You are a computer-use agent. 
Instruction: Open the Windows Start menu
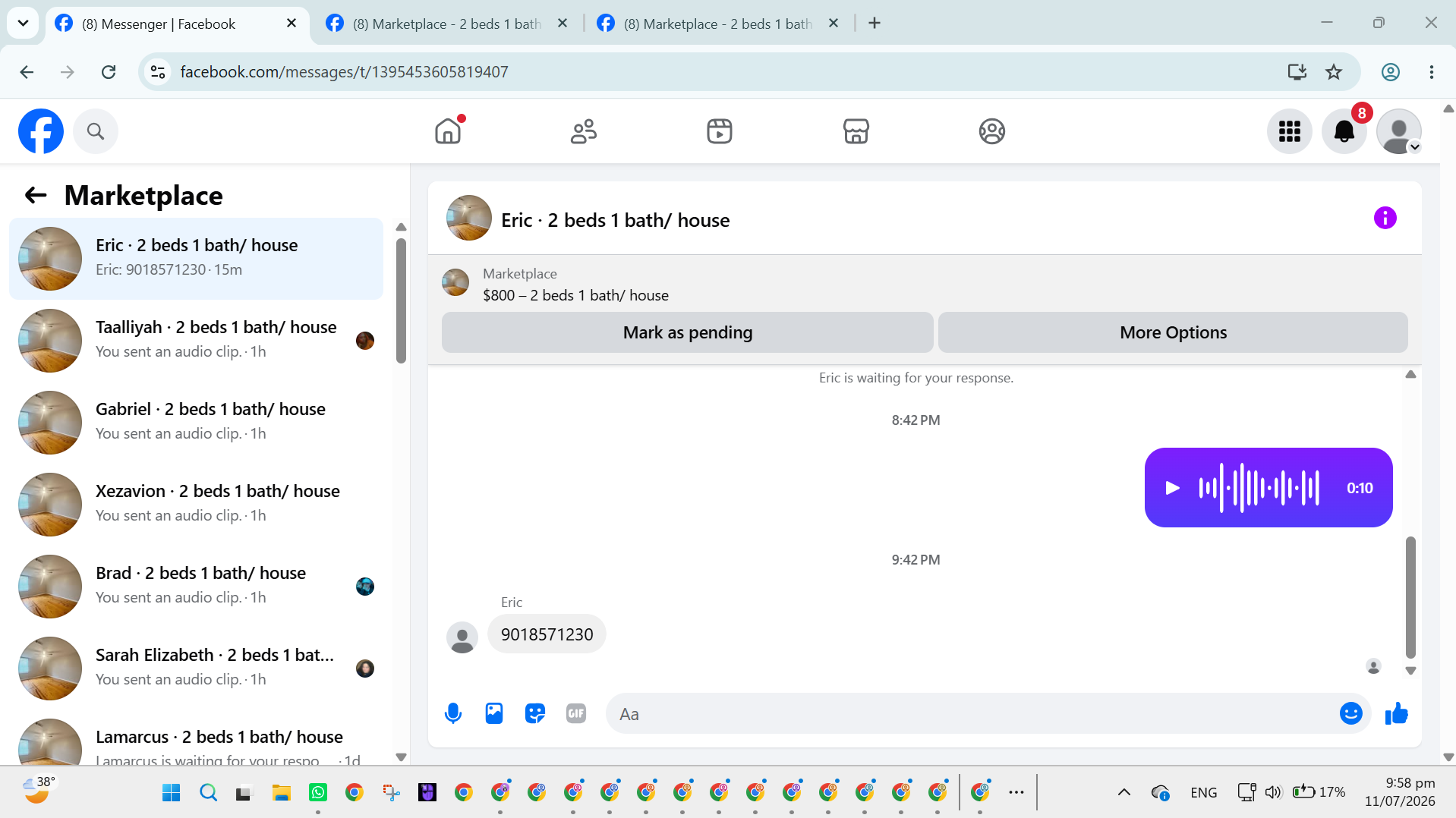pos(172,793)
